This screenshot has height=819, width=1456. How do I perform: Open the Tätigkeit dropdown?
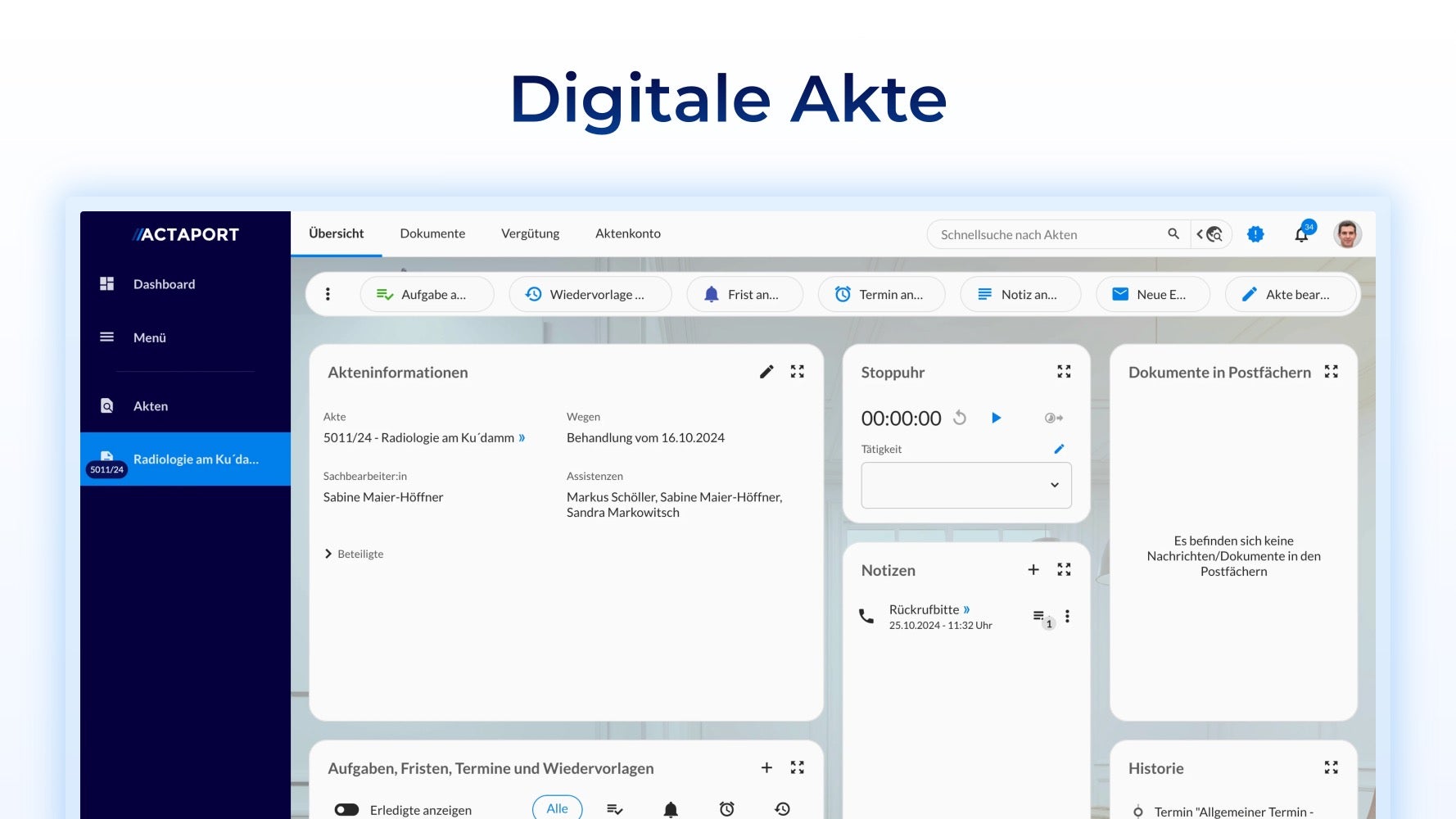click(966, 485)
